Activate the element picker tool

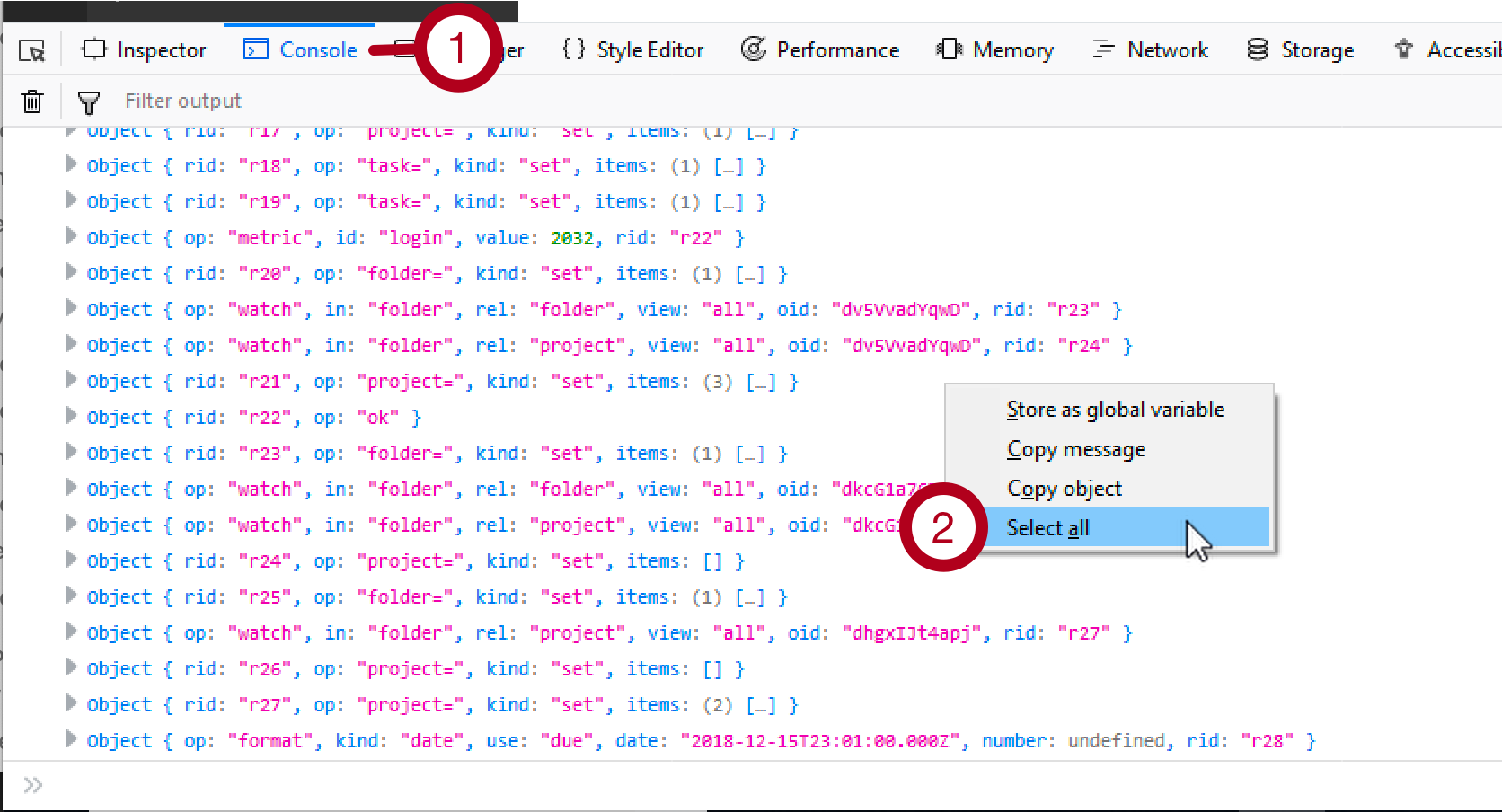click(x=31, y=50)
